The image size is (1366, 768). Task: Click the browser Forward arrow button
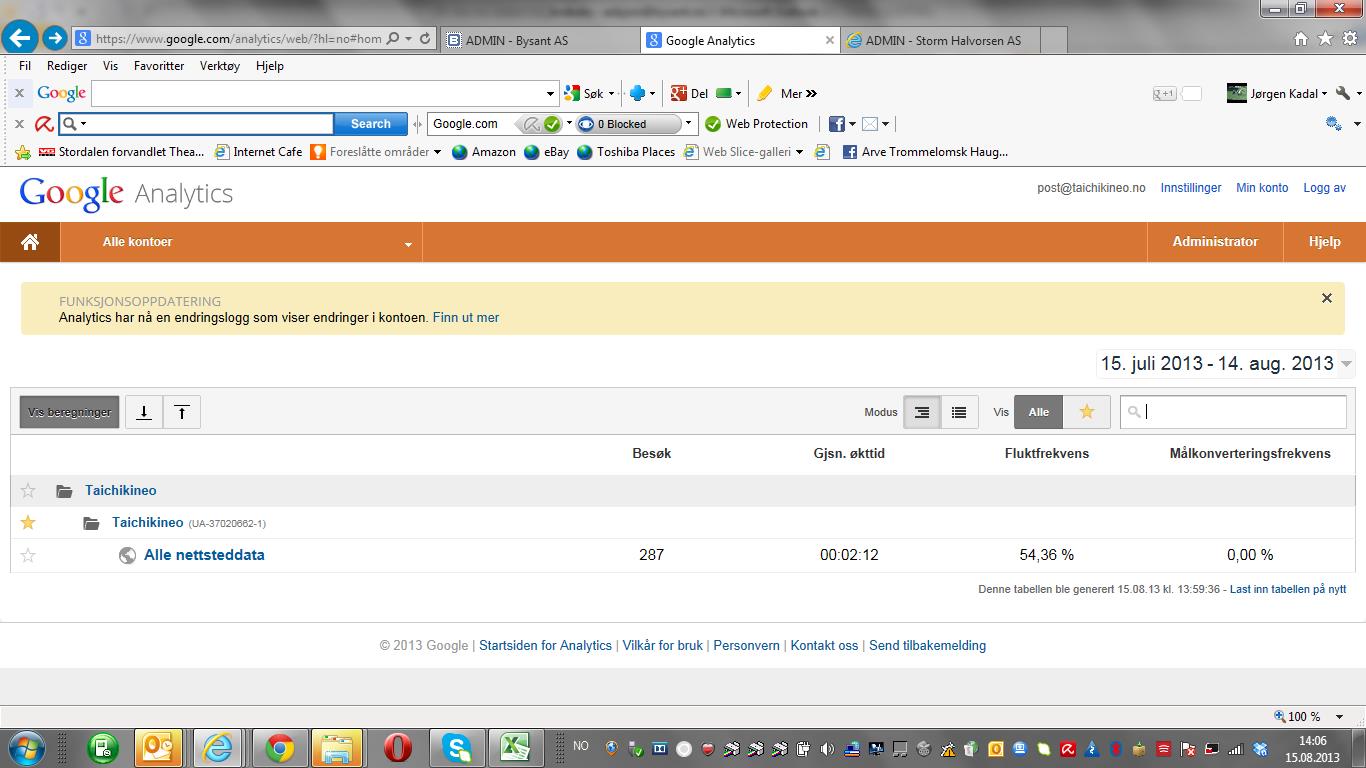coord(54,39)
